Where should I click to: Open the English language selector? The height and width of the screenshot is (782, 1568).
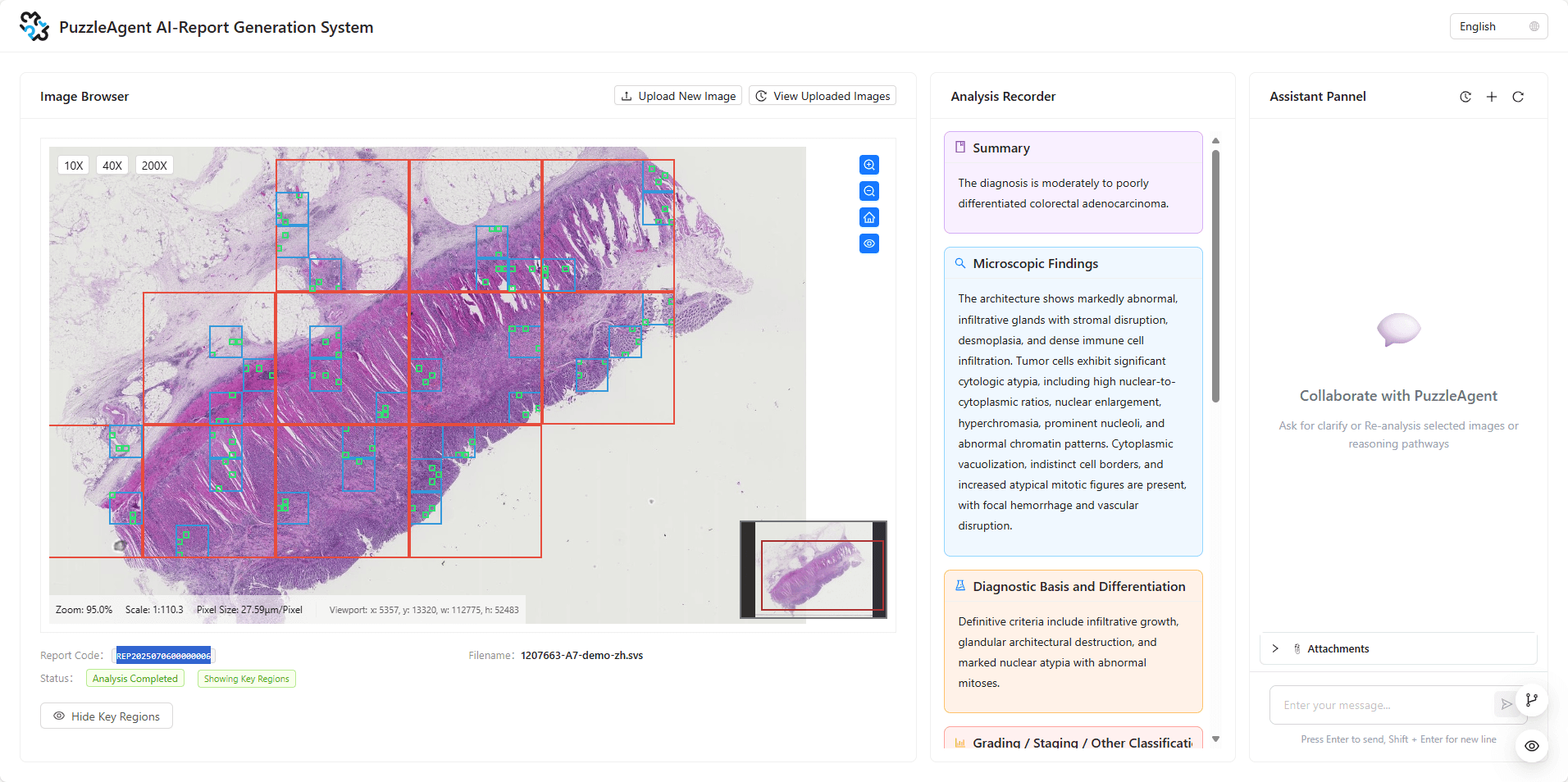click(1497, 25)
